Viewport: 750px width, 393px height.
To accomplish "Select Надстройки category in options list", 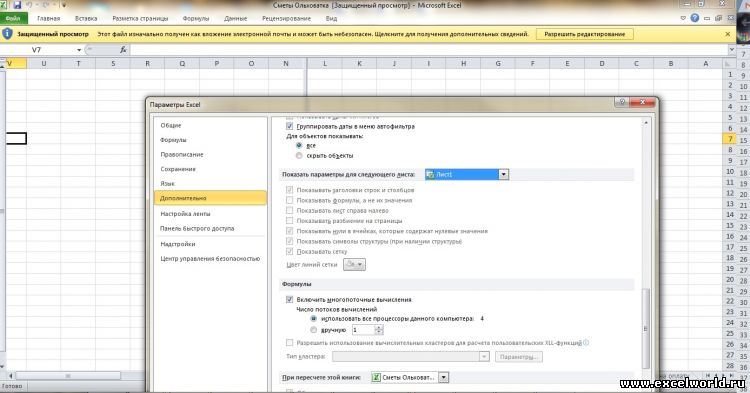I will (210, 244).
